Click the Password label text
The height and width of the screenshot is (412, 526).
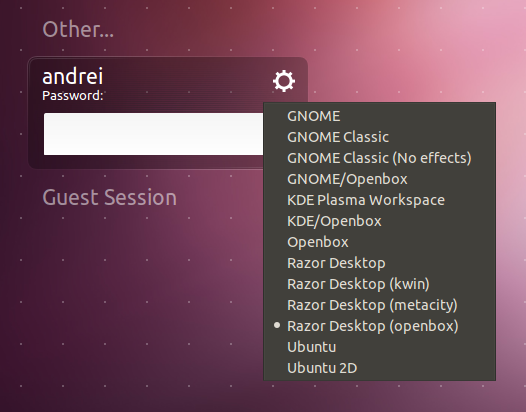(x=72, y=96)
